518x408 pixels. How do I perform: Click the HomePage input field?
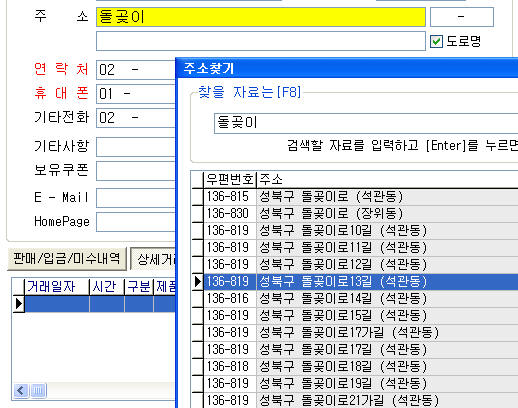136,222
